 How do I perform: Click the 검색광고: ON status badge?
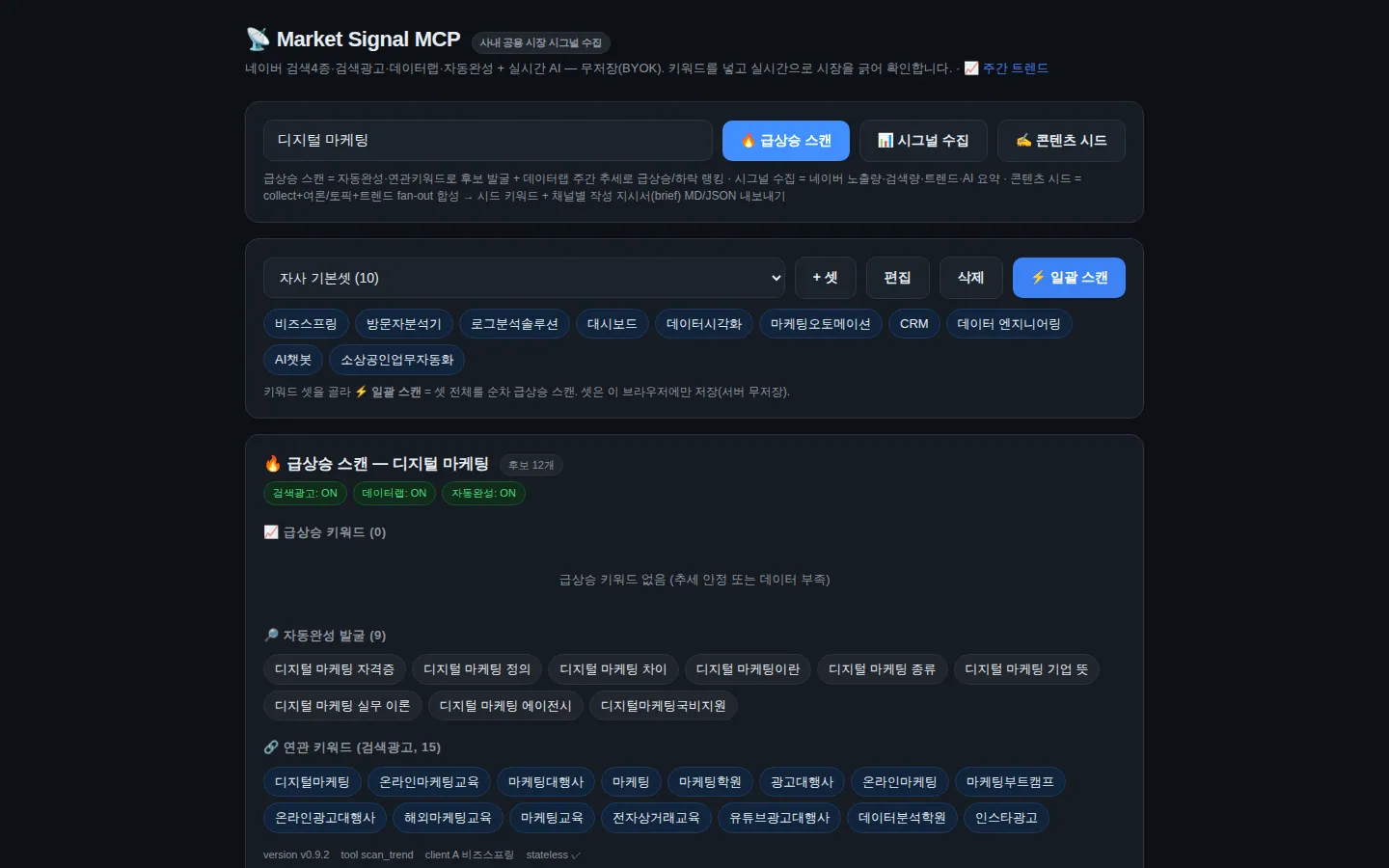[305, 493]
